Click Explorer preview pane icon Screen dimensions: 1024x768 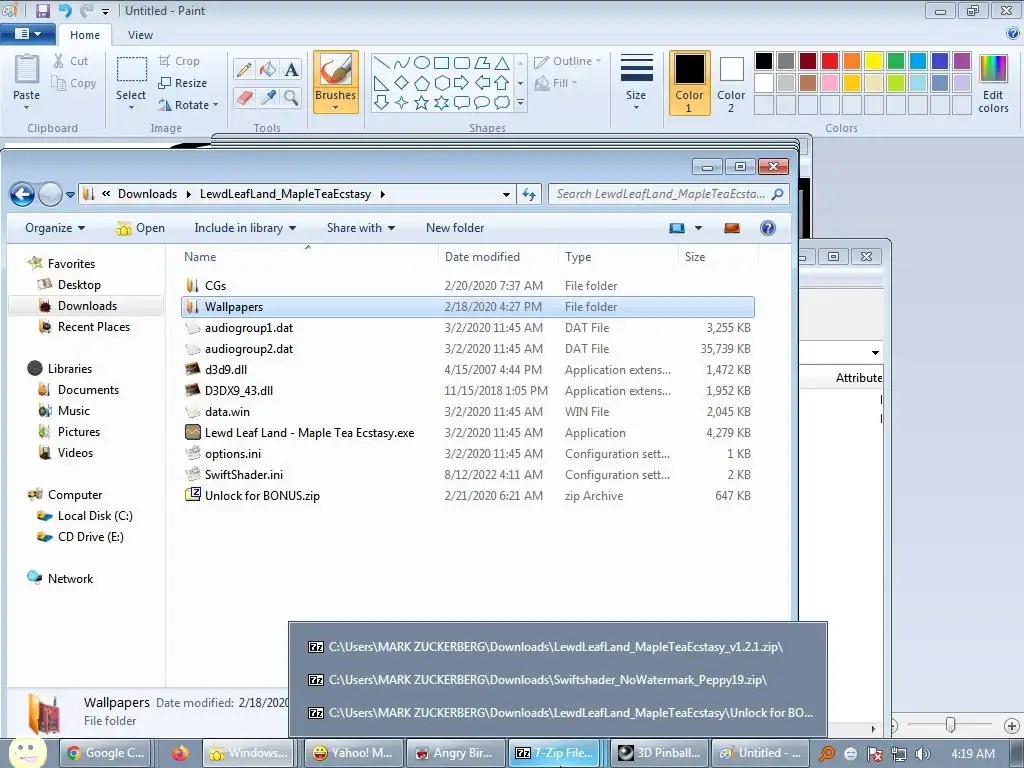732,228
